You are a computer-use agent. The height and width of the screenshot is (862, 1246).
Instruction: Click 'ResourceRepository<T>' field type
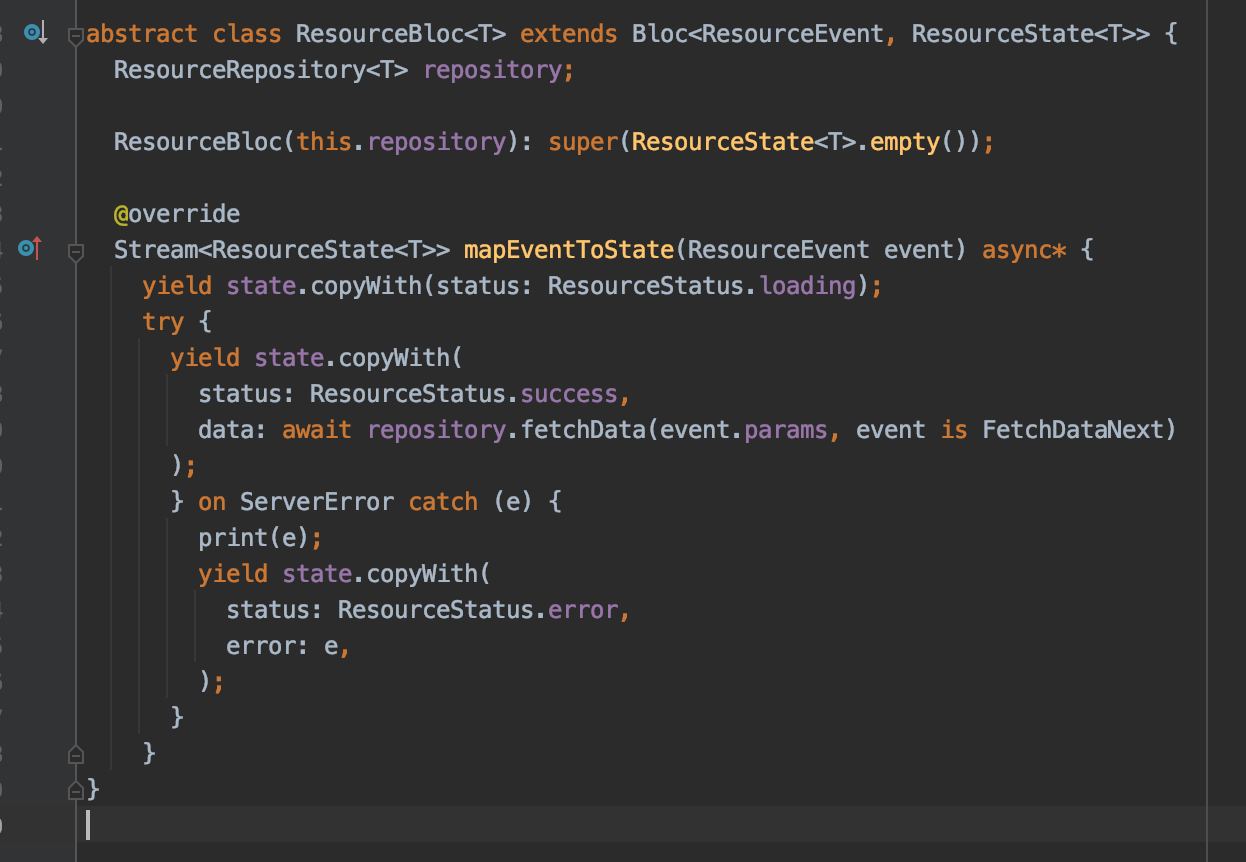pos(260,70)
